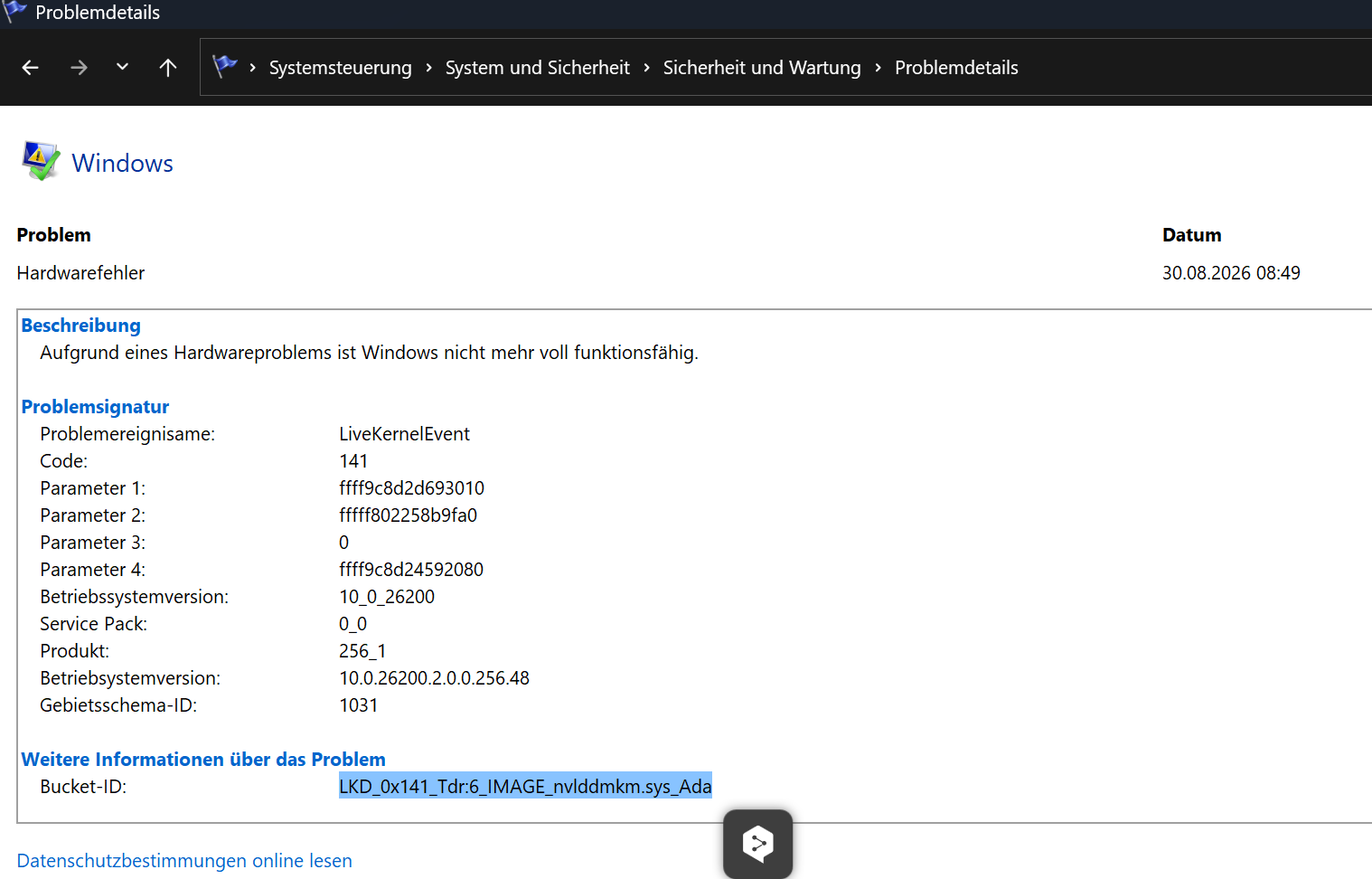Click the Datum column header
This screenshot has height=879, width=1372.
click(x=1191, y=235)
